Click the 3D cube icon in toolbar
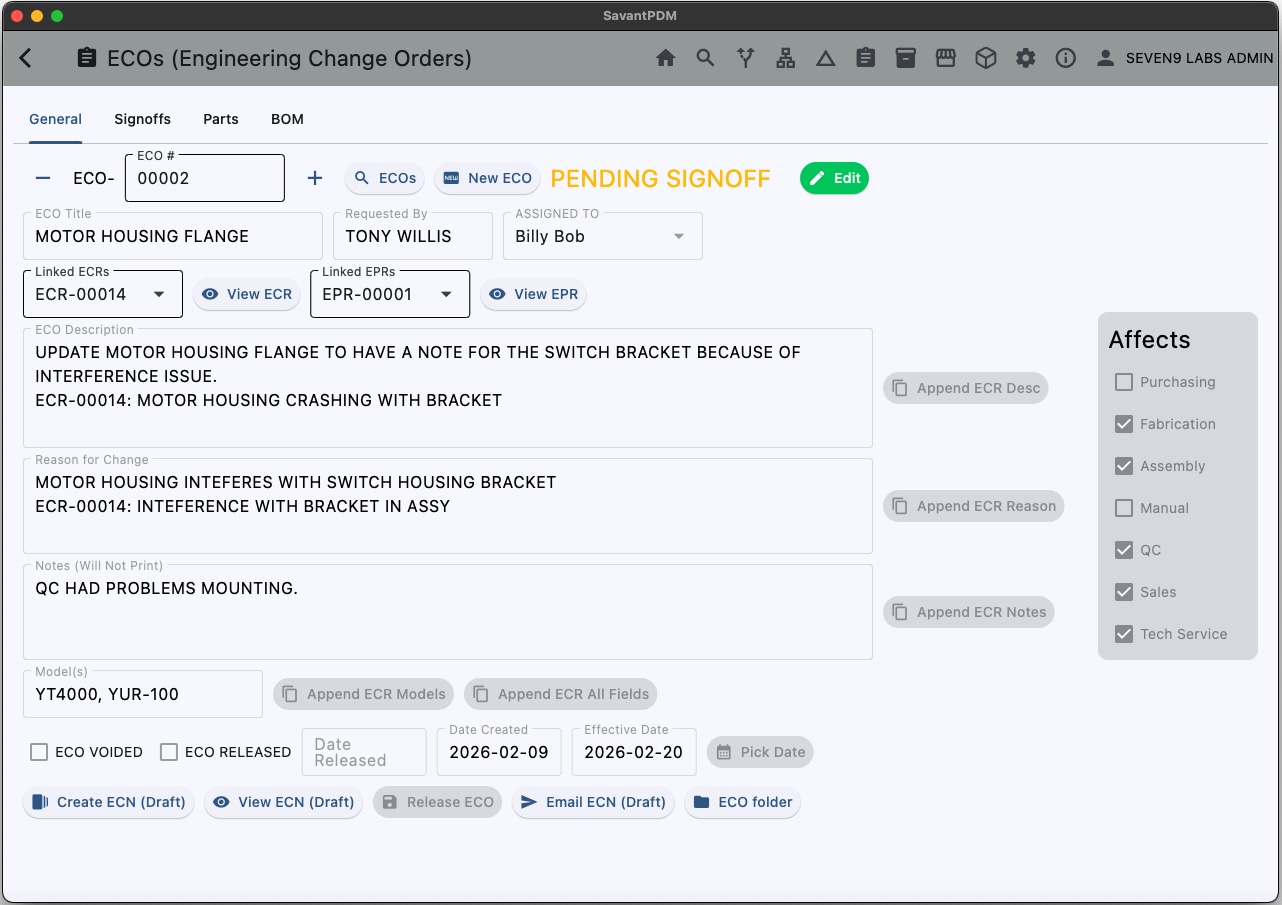This screenshot has width=1282, height=905. click(x=986, y=59)
